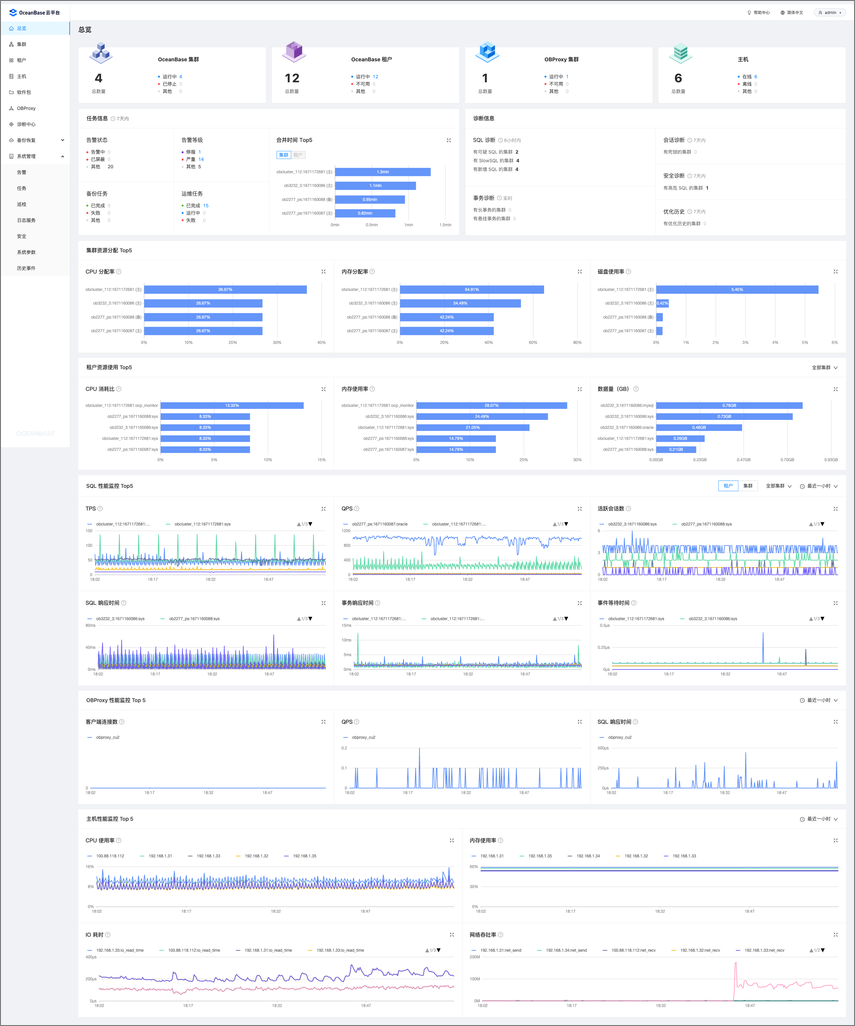Click the help icon next to CPU 消耗比
Image resolution: width=855 pixels, height=1026 pixels.
[118, 389]
